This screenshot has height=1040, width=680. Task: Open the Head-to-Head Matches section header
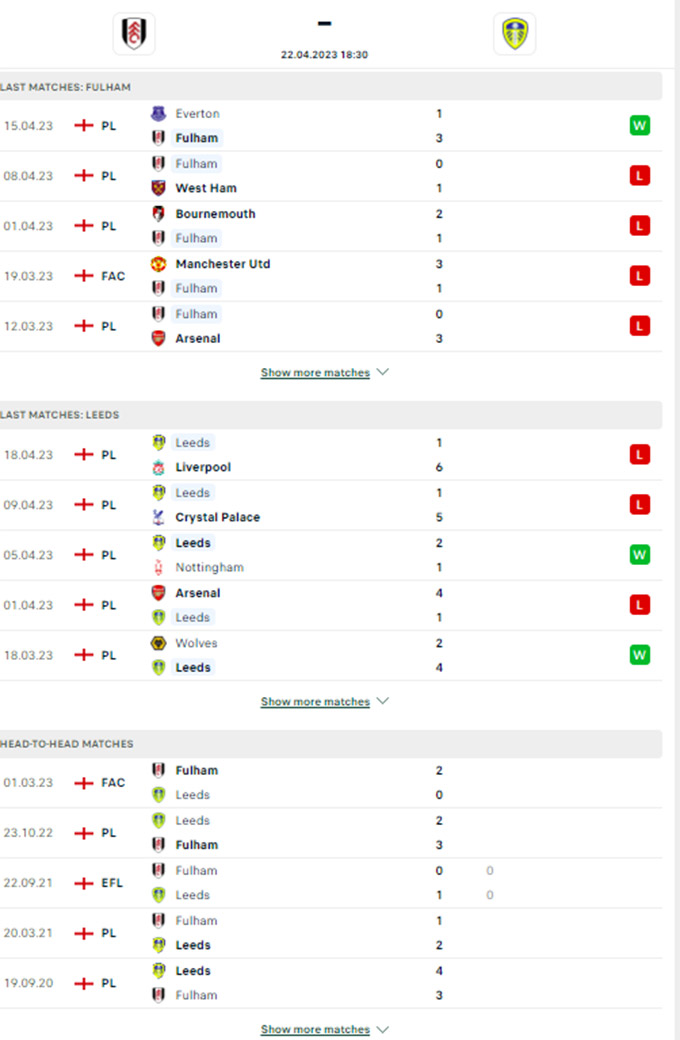[x=330, y=744]
